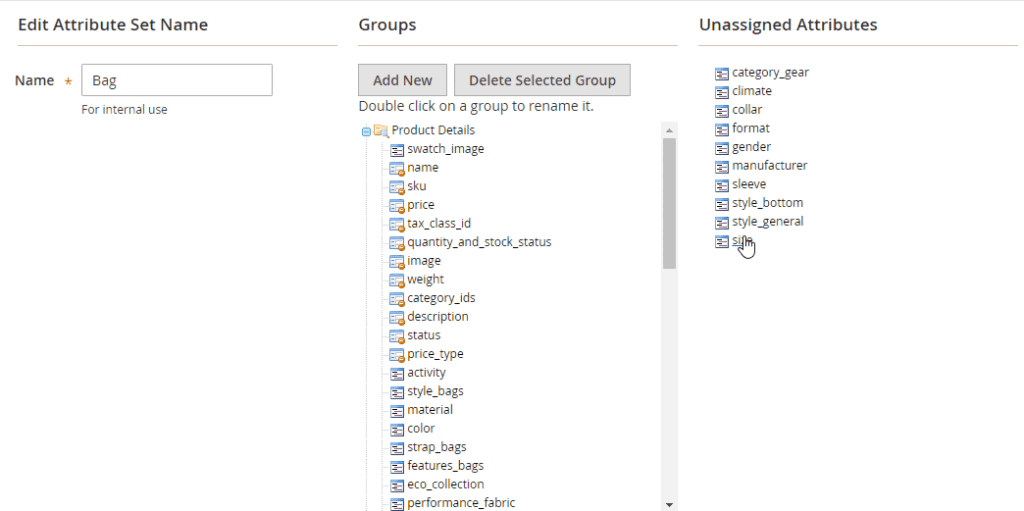Click the format unassigned attribute icon
Image resolution: width=1024 pixels, height=511 pixels.
pos(722,129)
